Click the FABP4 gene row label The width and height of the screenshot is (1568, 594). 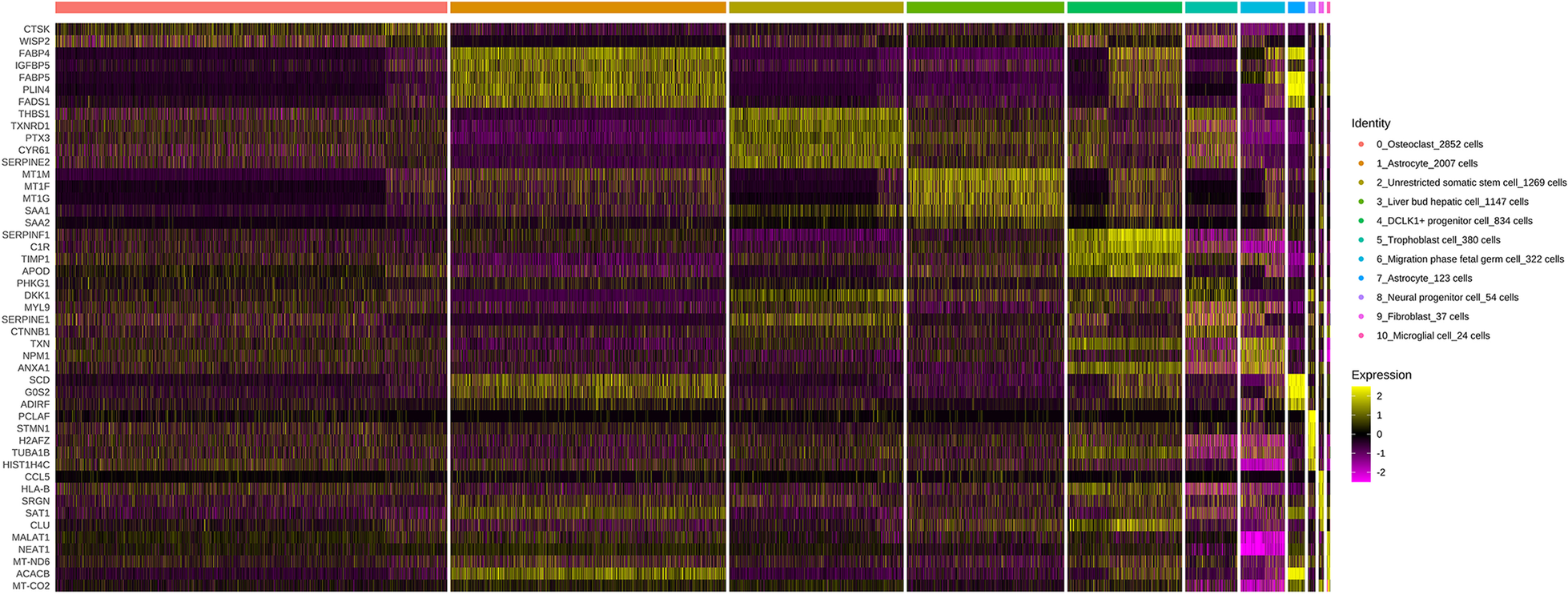tap(34, 54)
